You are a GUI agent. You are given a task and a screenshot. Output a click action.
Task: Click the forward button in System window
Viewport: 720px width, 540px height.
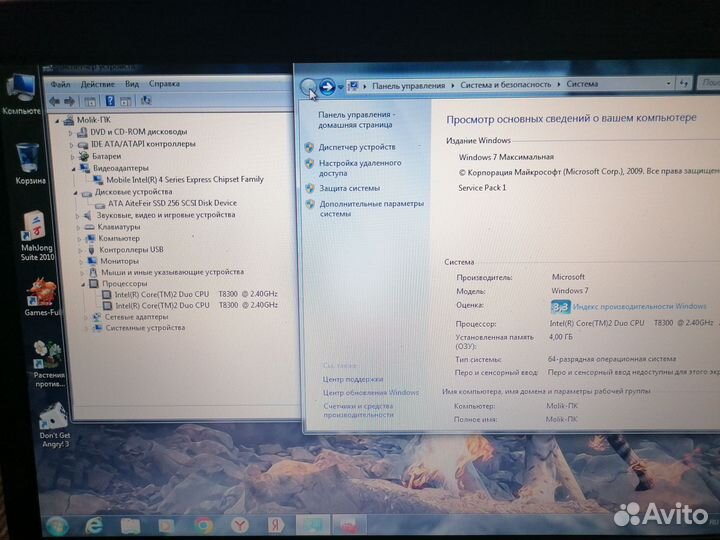coord(327,86)
